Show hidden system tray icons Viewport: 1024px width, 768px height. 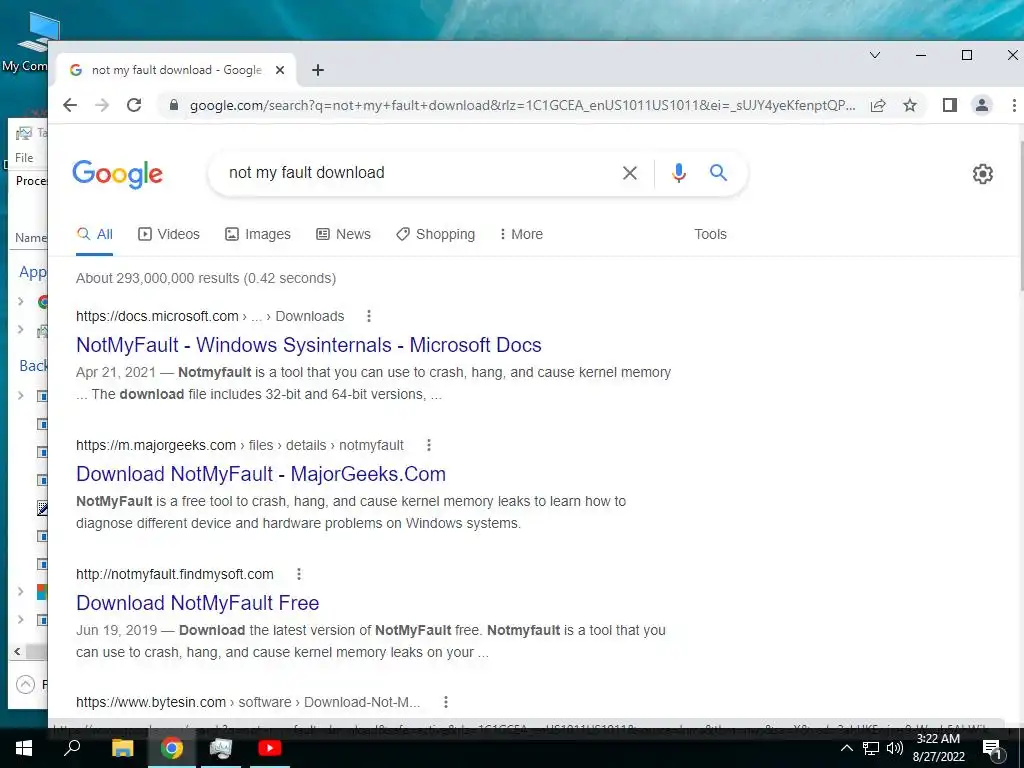(x=846, y=748)
